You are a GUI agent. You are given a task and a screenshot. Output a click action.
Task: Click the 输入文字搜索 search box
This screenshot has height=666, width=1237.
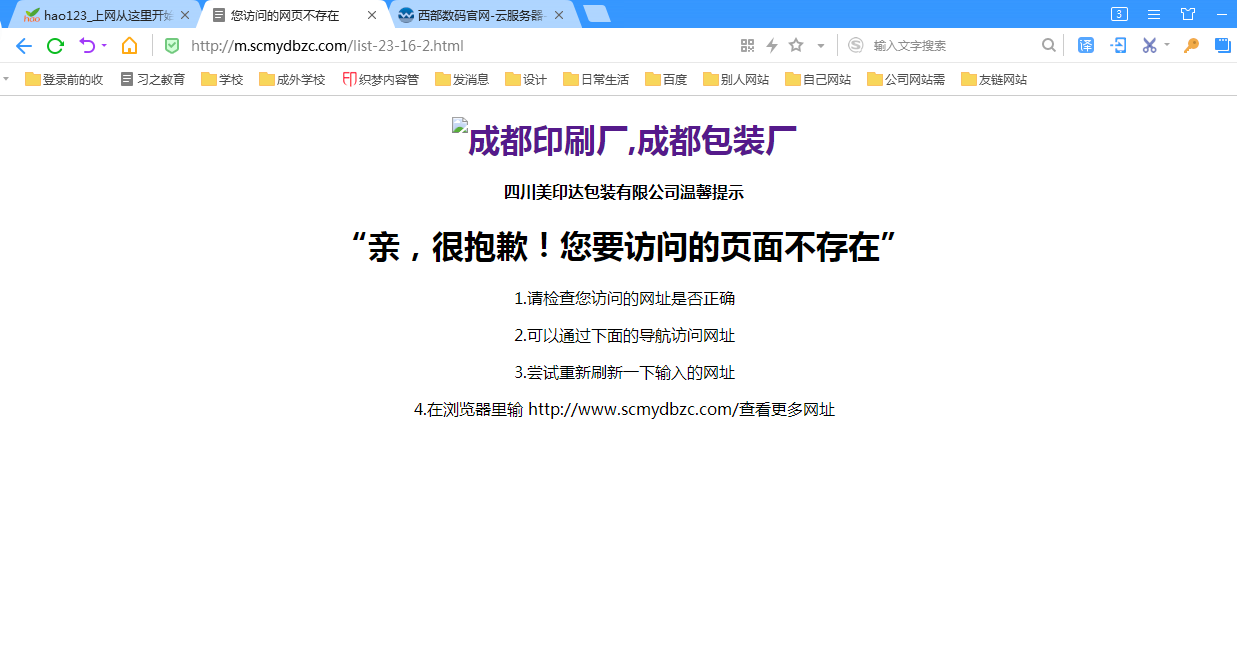(910, 45)
